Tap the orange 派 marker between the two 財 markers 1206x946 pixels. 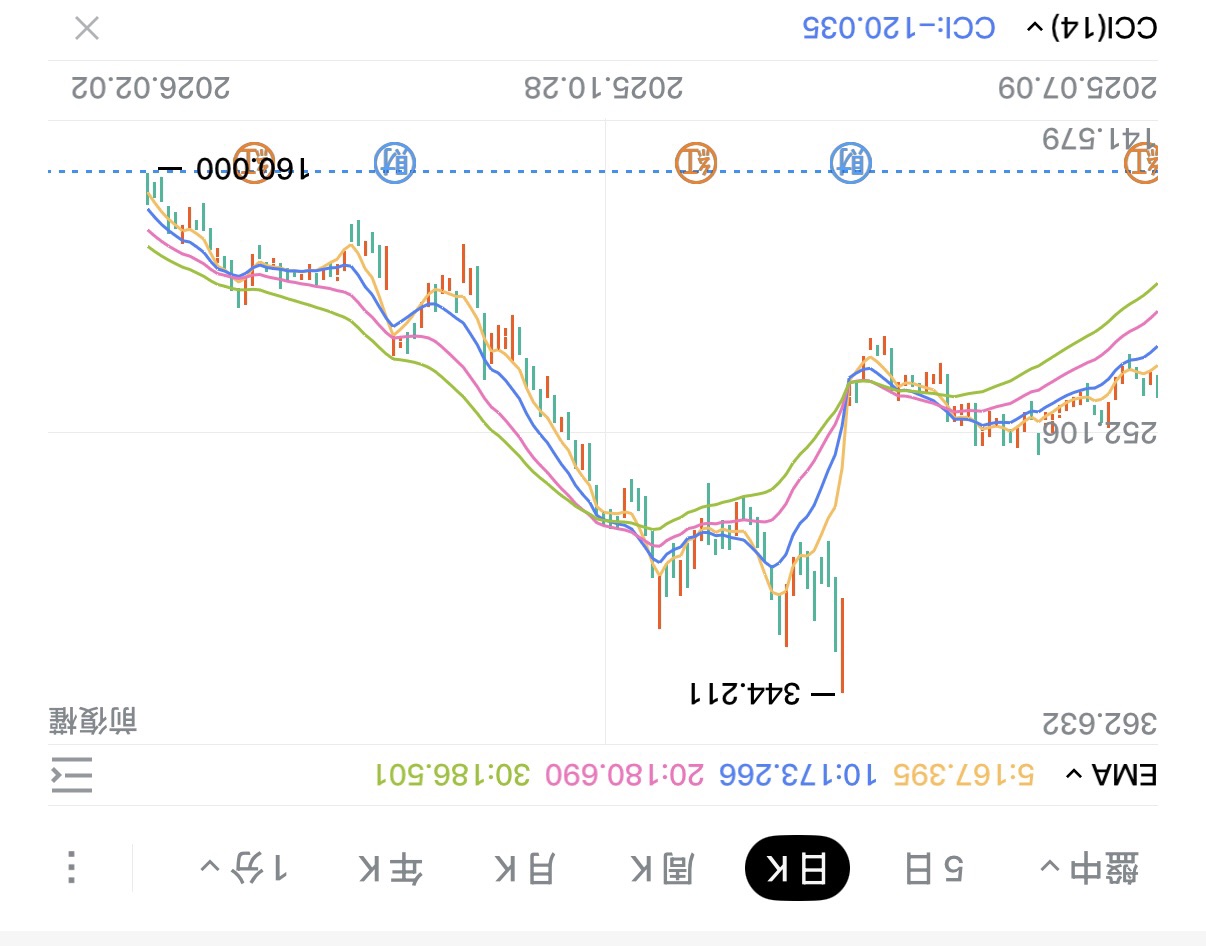click(x=696, y=160)
